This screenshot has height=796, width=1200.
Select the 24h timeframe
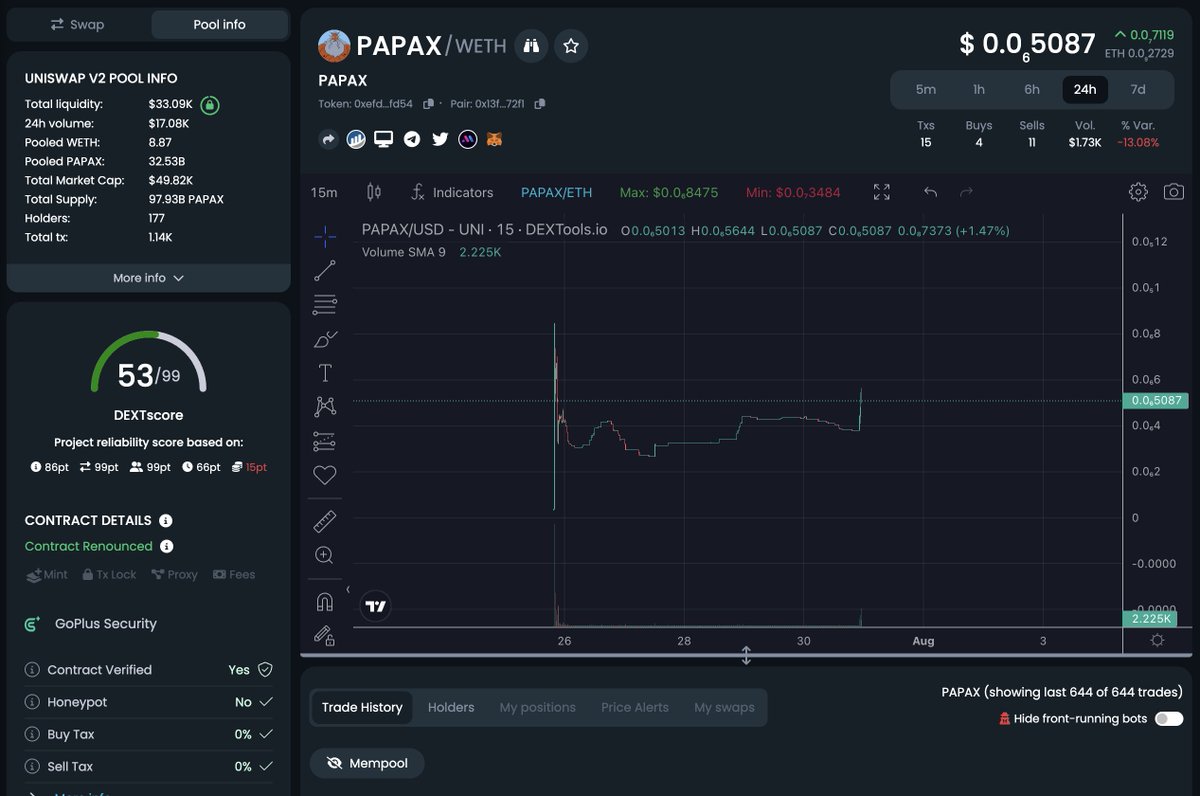point(1085,89)
